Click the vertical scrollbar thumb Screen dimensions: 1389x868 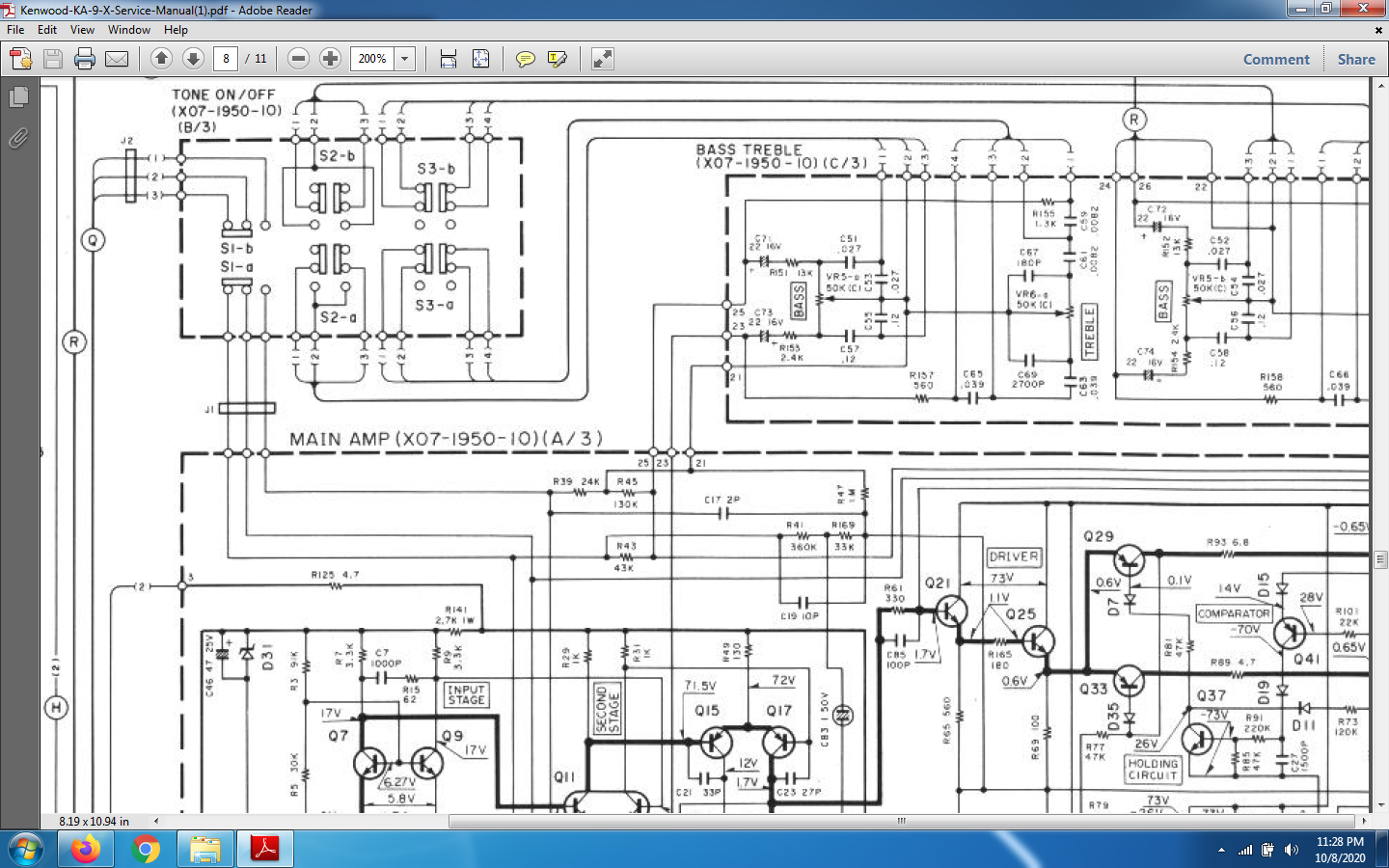[1379, 559]
